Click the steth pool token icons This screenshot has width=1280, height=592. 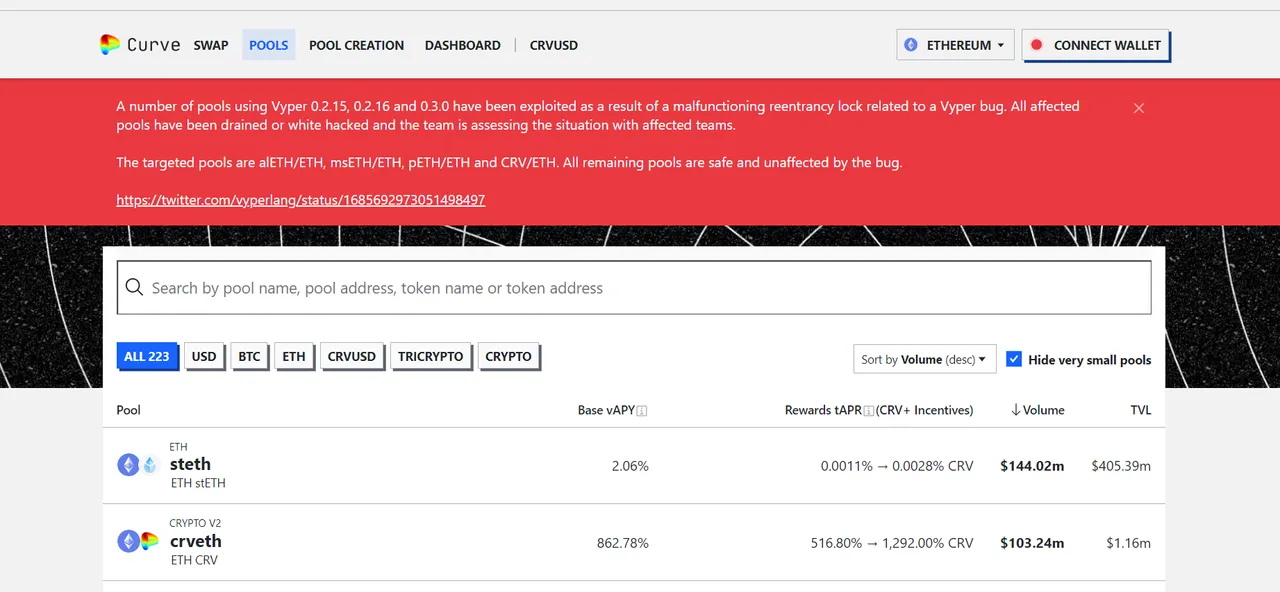click(138, 465)
